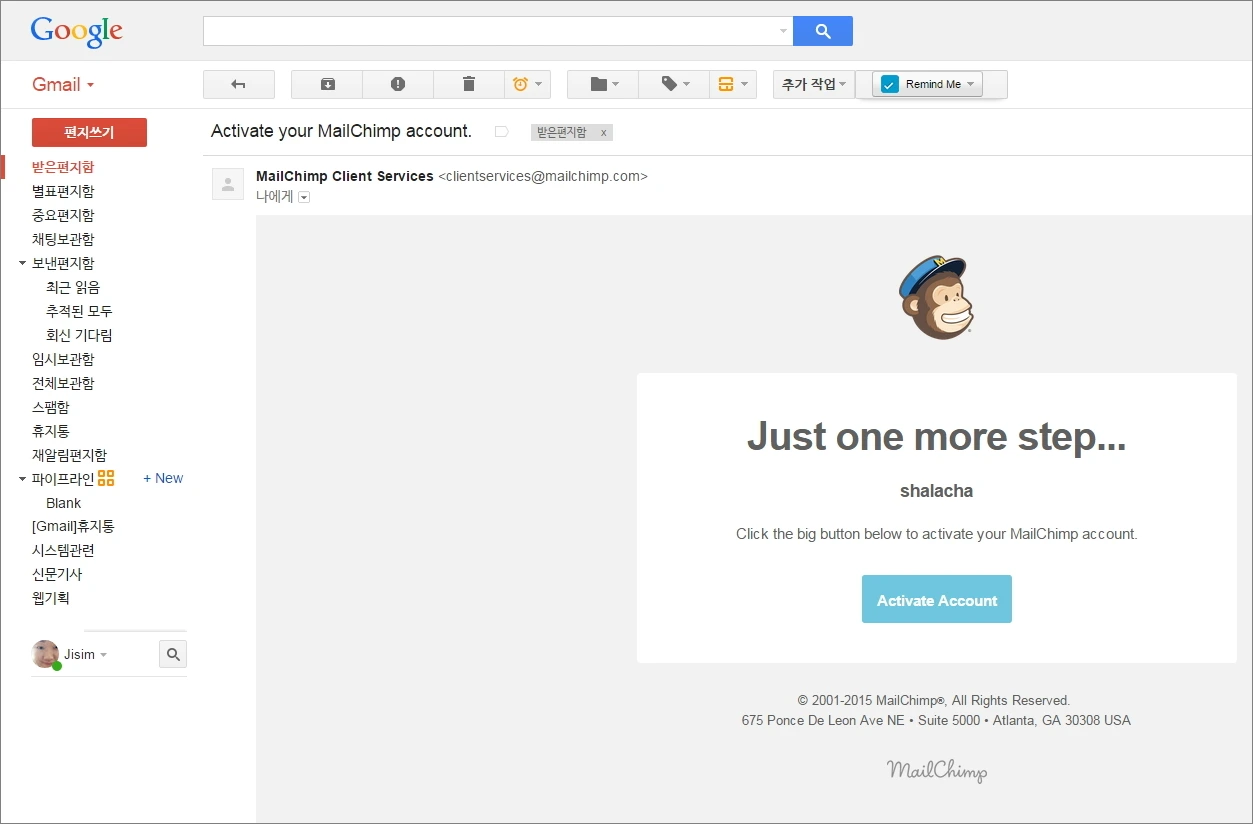1253x824 pixels.
Task: Open the 휴지통 folder
Action: pos(50,431)
